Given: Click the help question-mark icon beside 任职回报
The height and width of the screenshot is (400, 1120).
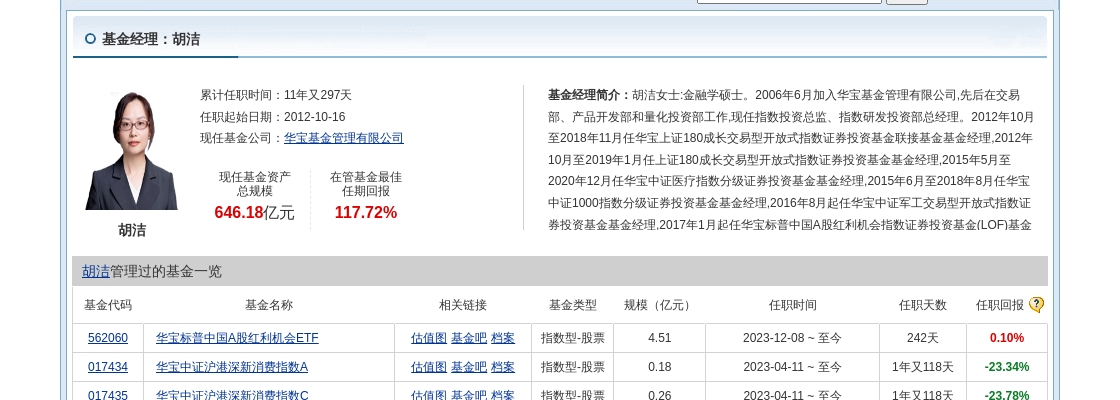Looking at the screenshot, I should 1036,305.
